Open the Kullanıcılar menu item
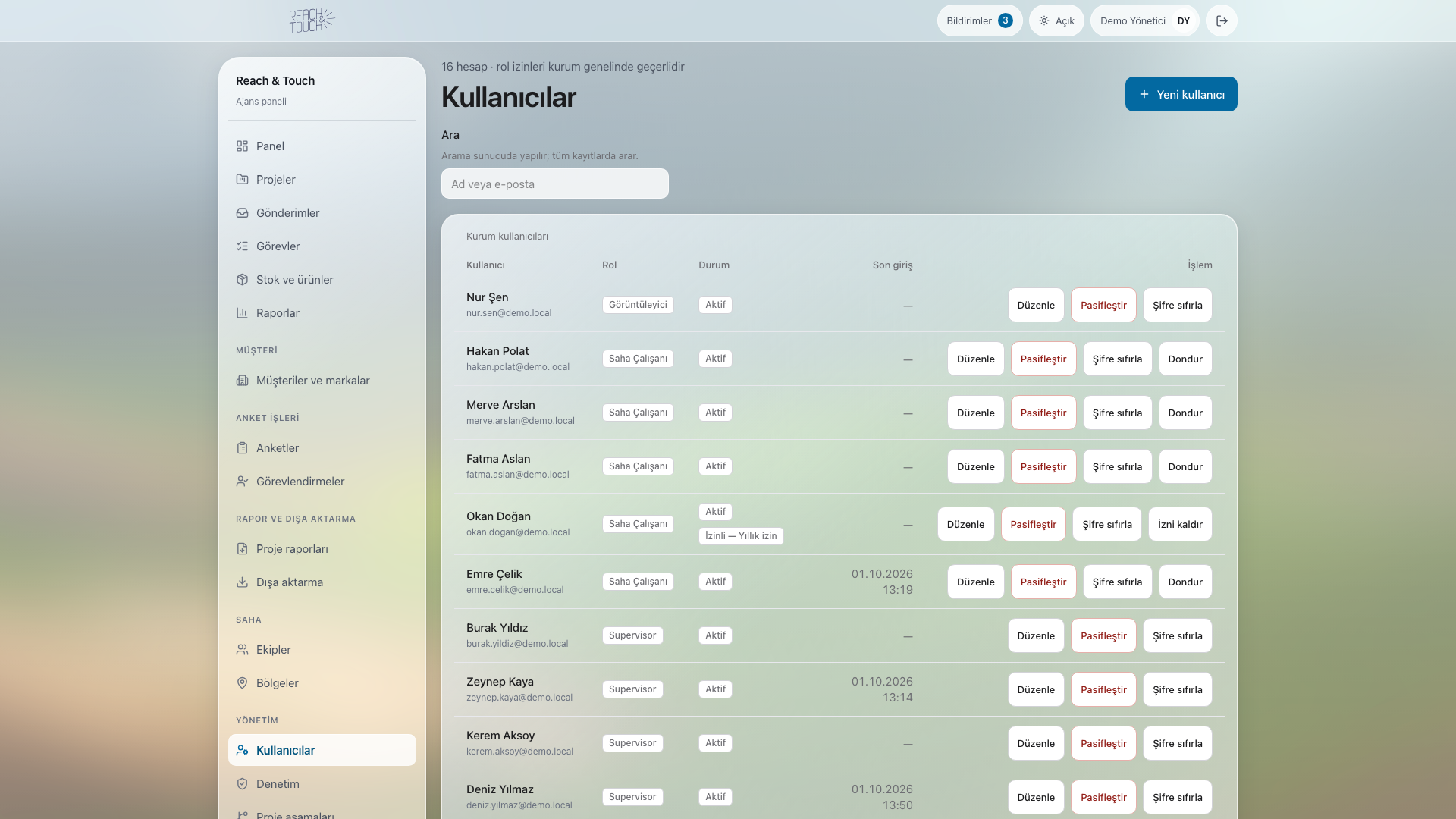The image size is (1456, 819). click(322, 750)
